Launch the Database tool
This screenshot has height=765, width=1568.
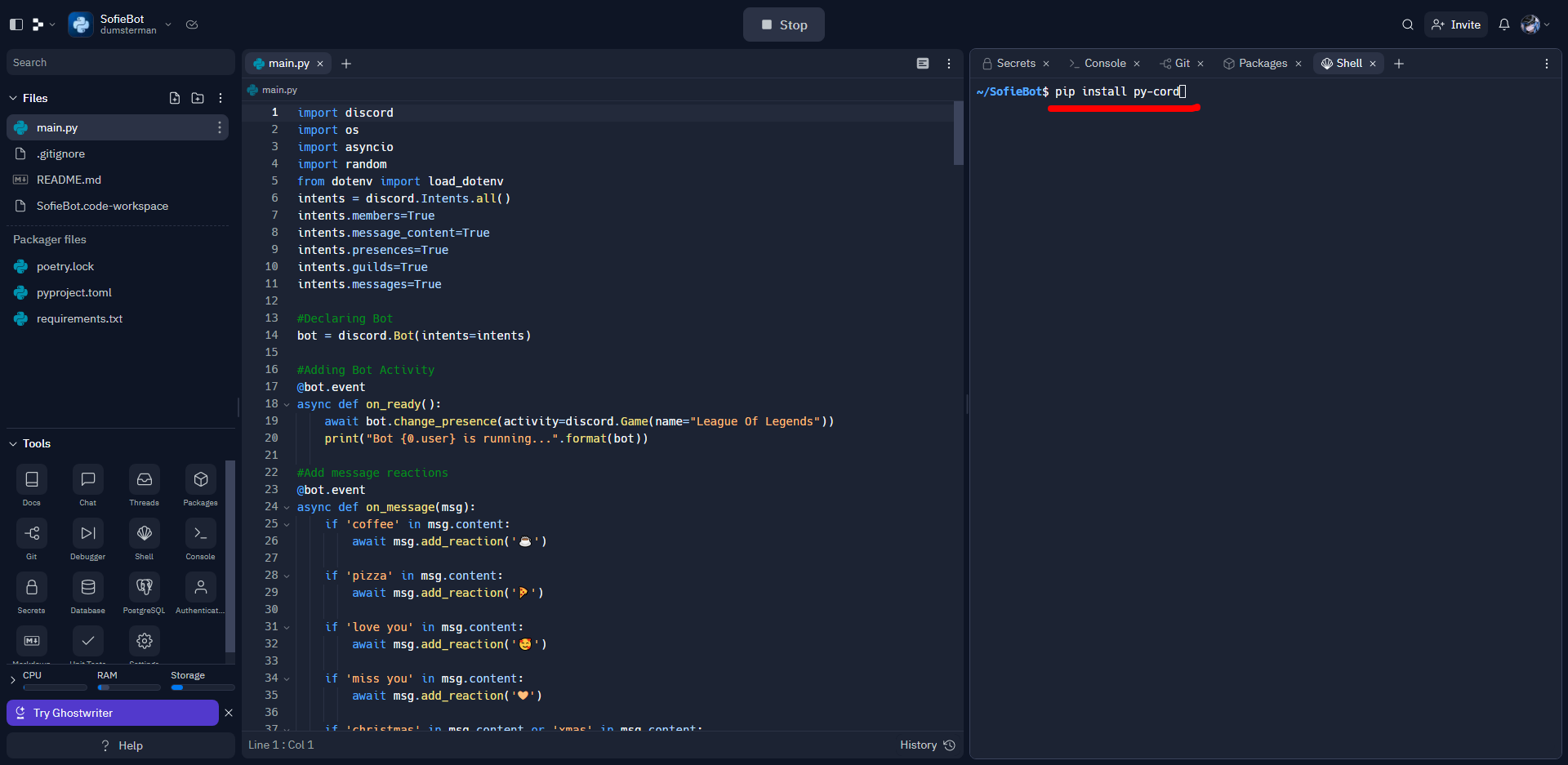[87, 593]
